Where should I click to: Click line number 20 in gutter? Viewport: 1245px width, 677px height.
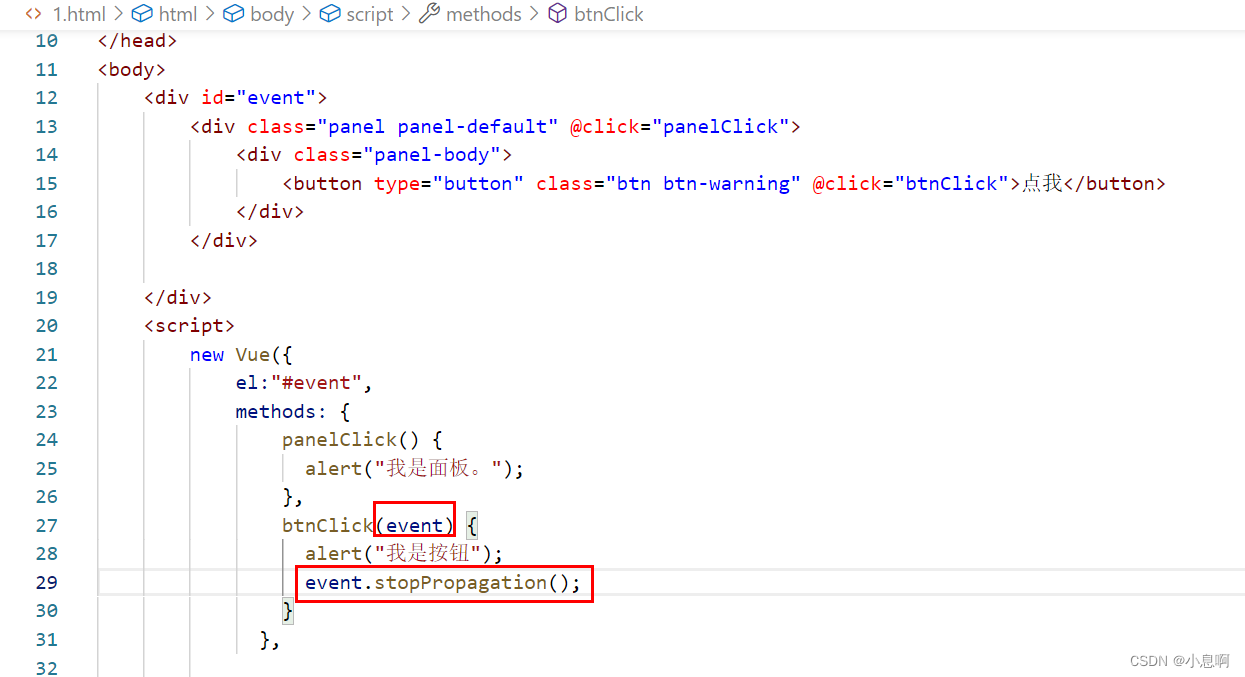[x=46, y=326]
